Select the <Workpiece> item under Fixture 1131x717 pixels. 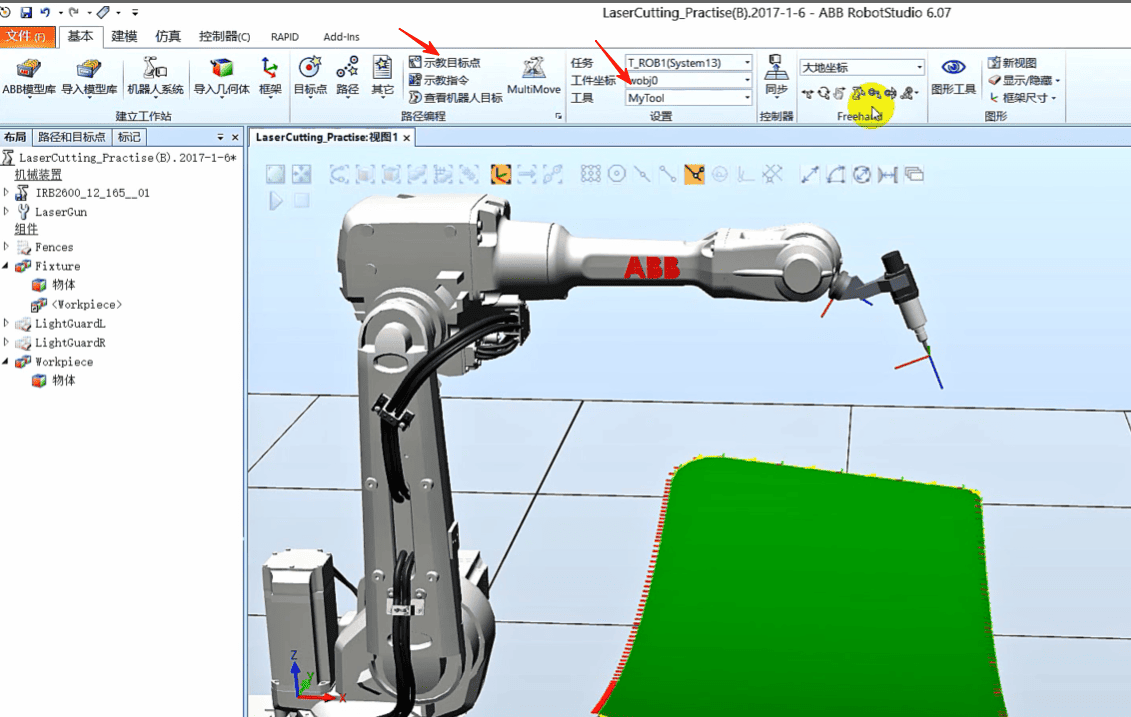coord(87,304)
